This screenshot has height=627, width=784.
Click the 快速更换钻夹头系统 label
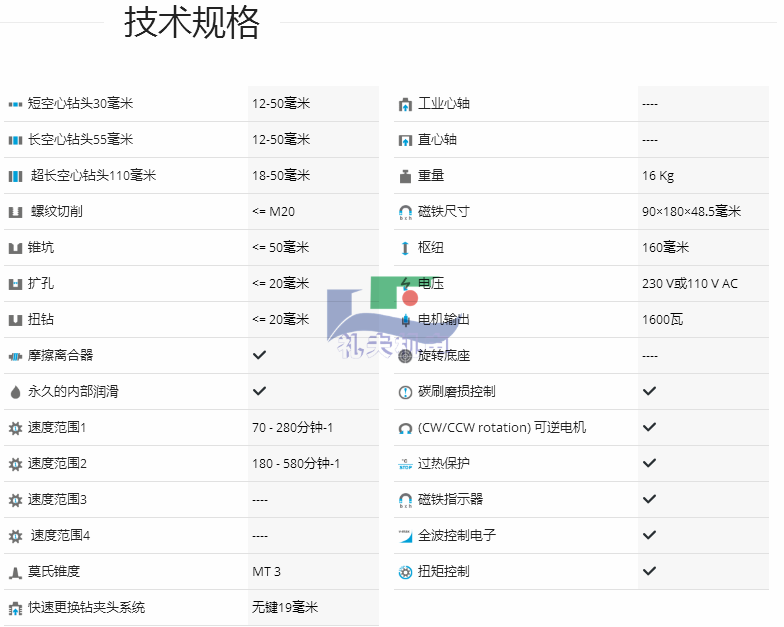[86, 608]
